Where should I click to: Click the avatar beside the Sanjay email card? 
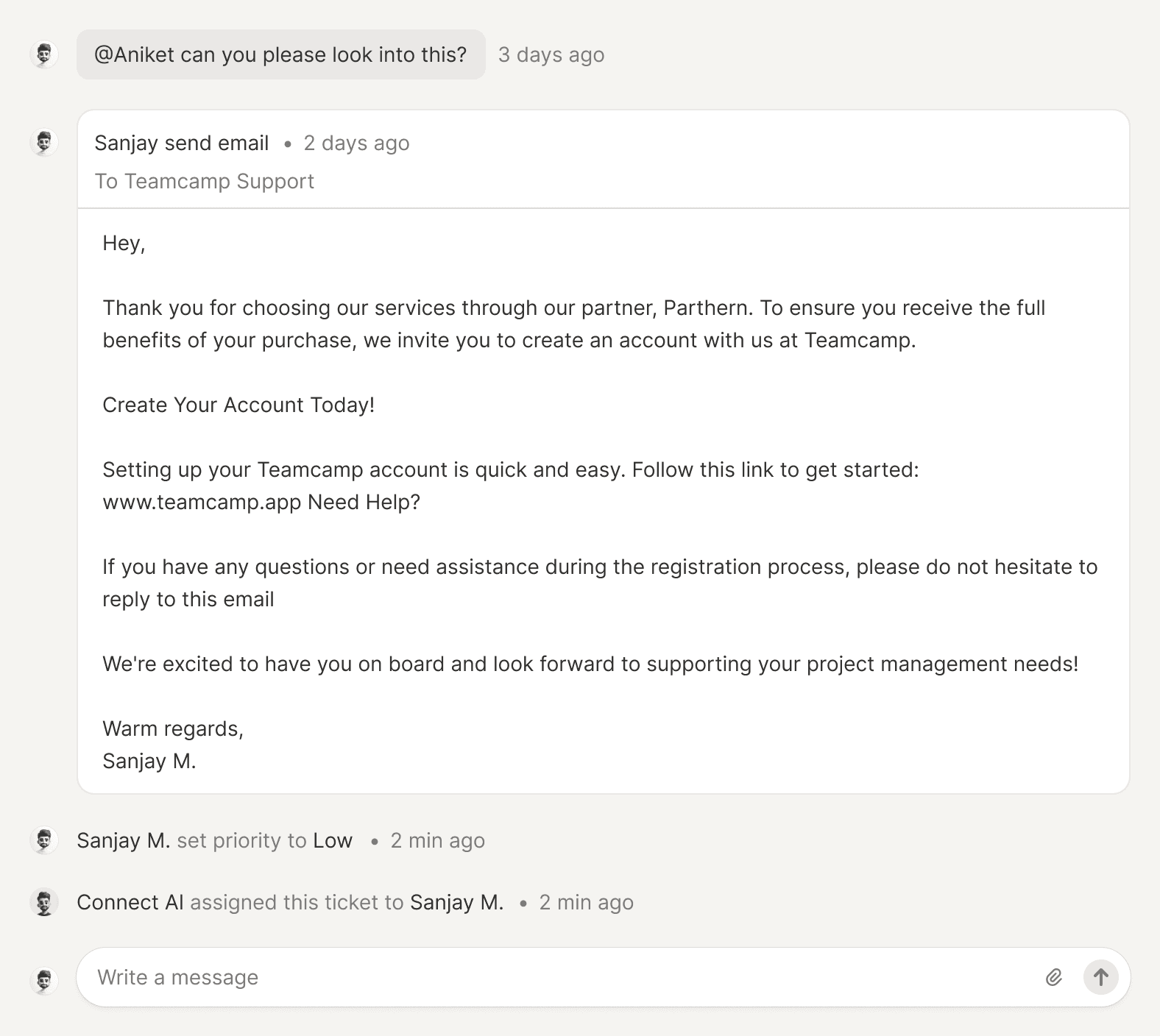(44, 143)
